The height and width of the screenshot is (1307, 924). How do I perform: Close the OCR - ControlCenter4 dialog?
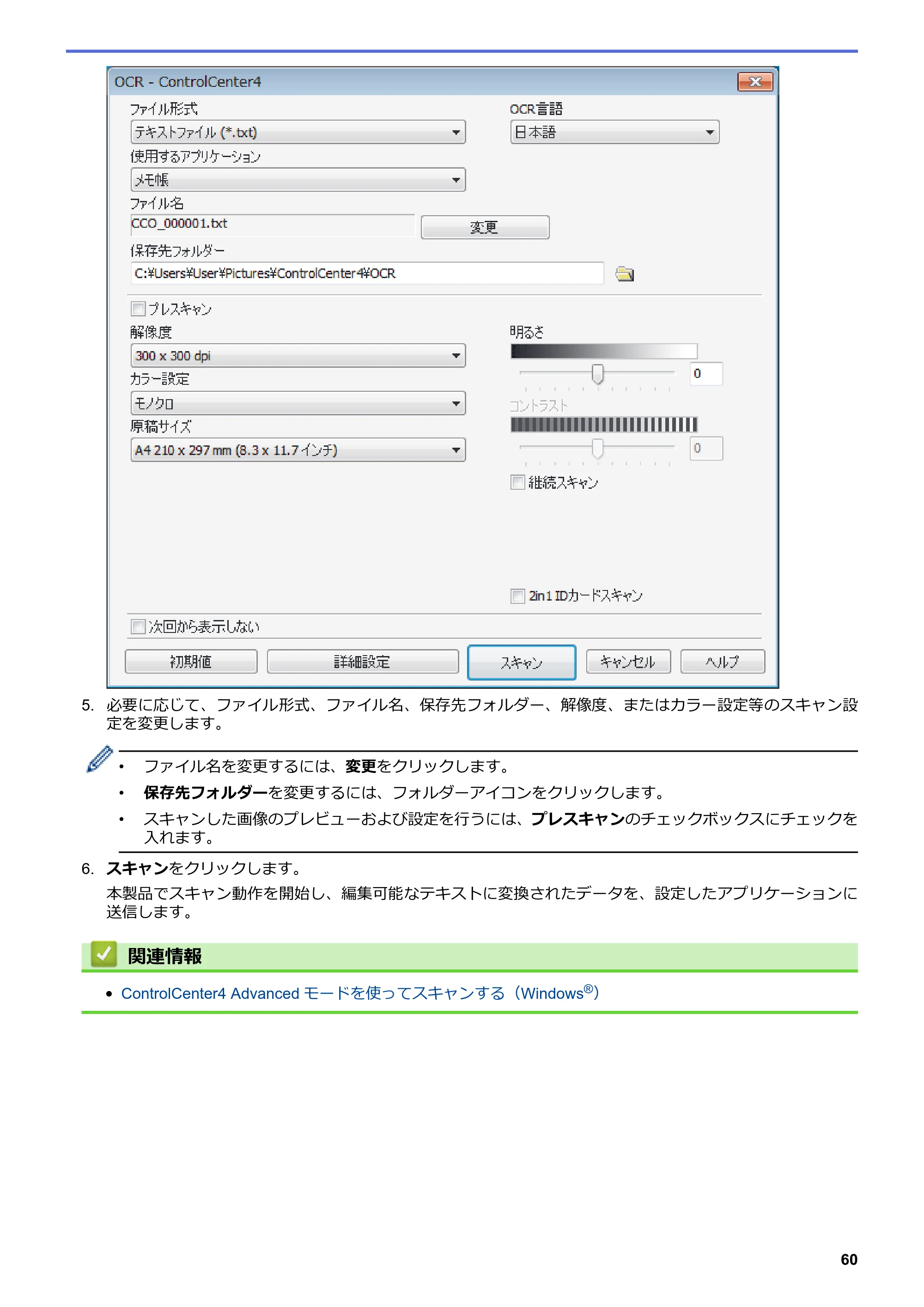click(755, 81)
